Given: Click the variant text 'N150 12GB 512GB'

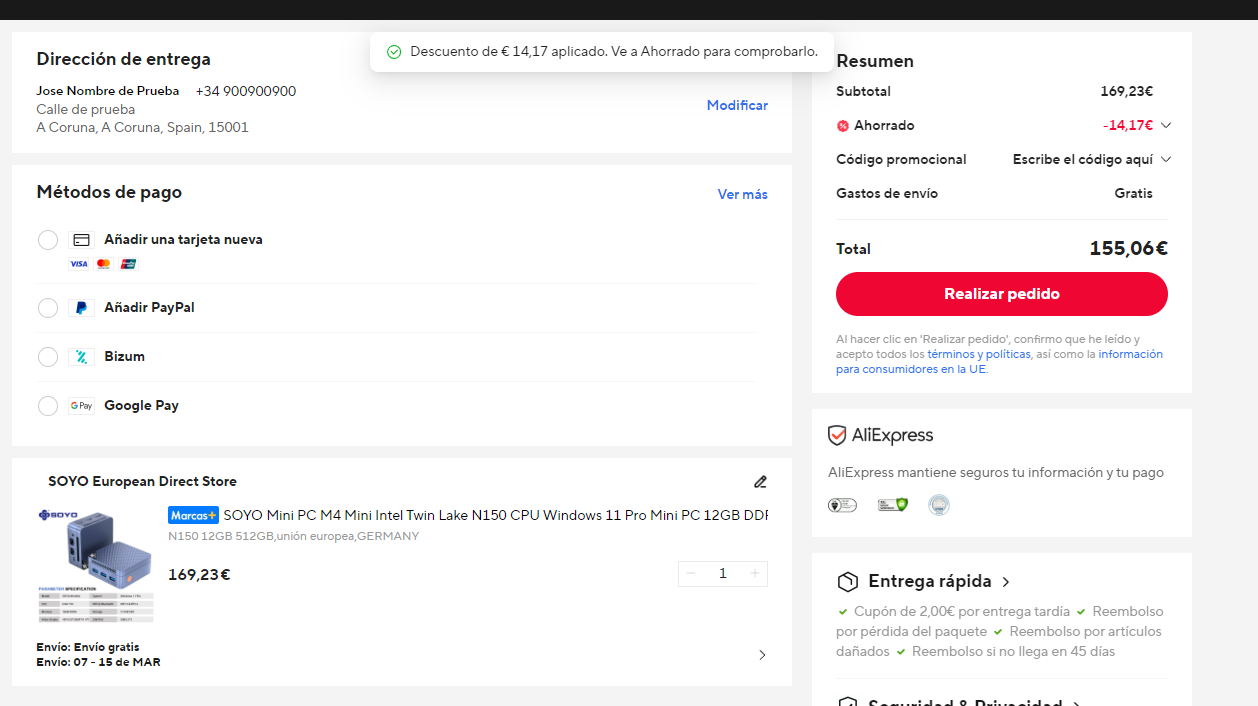Looking at the screenshot, I should pos(221,537).
